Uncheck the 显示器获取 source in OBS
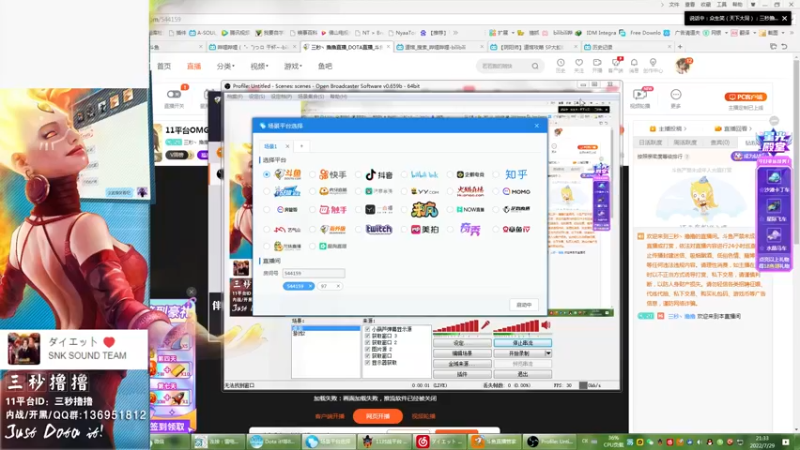This screenshot has width=800, height=450. click(367, 363)
